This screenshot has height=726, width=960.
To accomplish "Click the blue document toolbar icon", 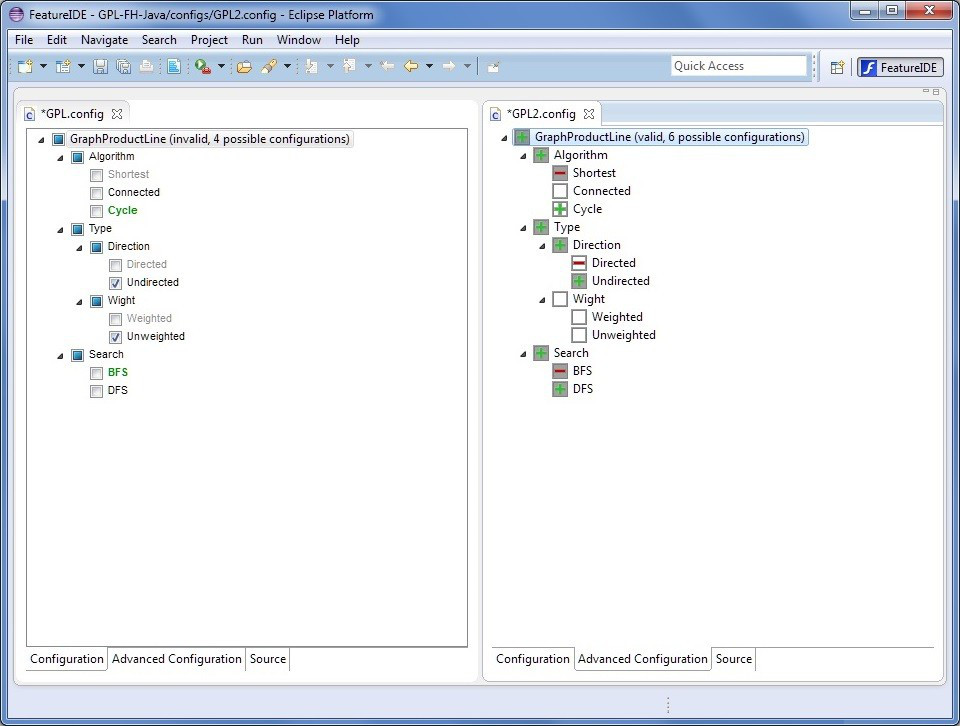I will (x=174, y=66).
